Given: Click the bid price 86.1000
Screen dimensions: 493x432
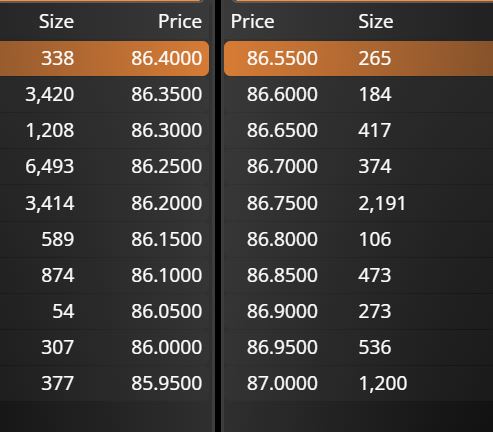Looking at the screenshot, I should 166,275.
